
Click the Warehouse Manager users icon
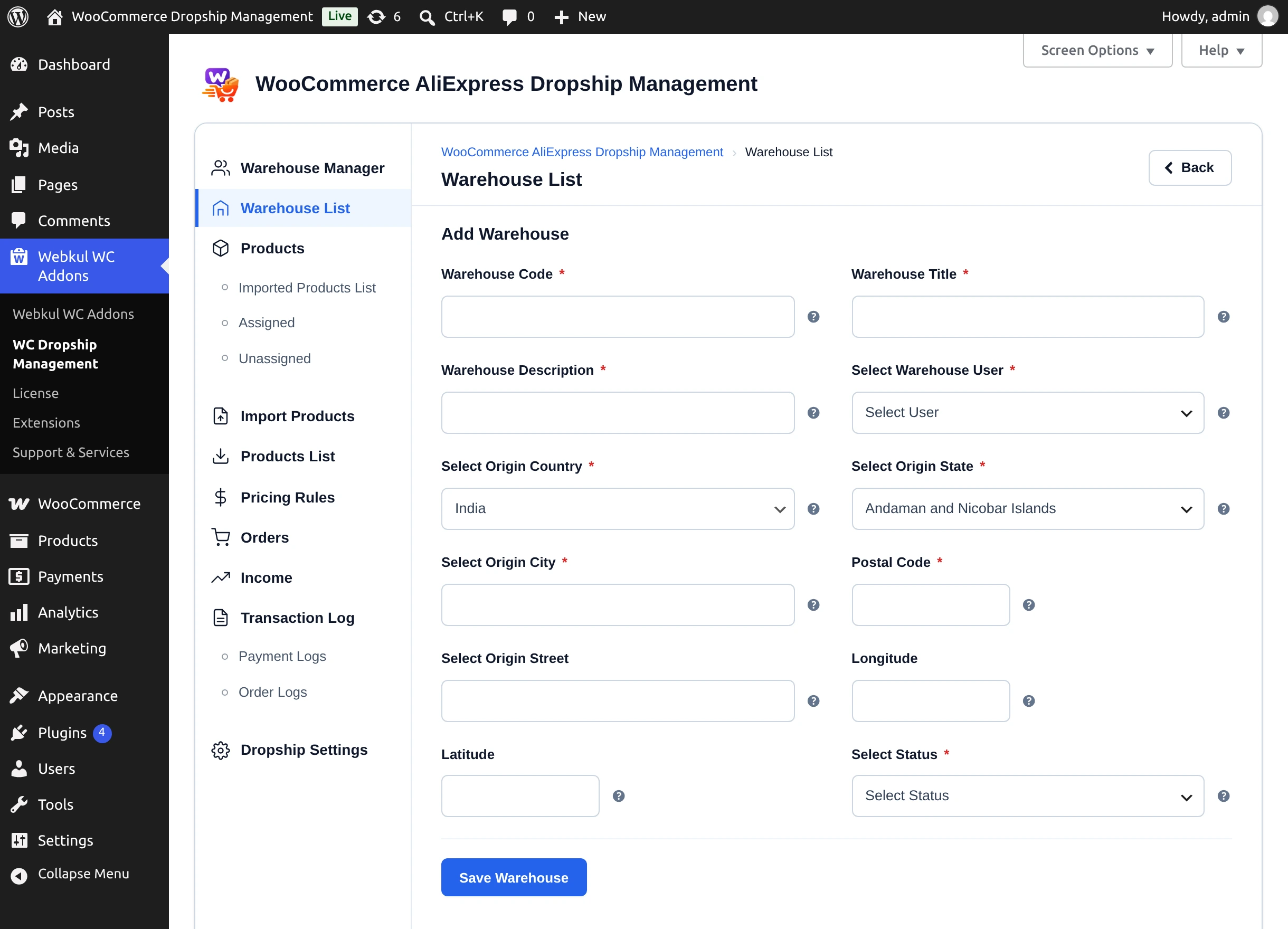click(220, 168)
